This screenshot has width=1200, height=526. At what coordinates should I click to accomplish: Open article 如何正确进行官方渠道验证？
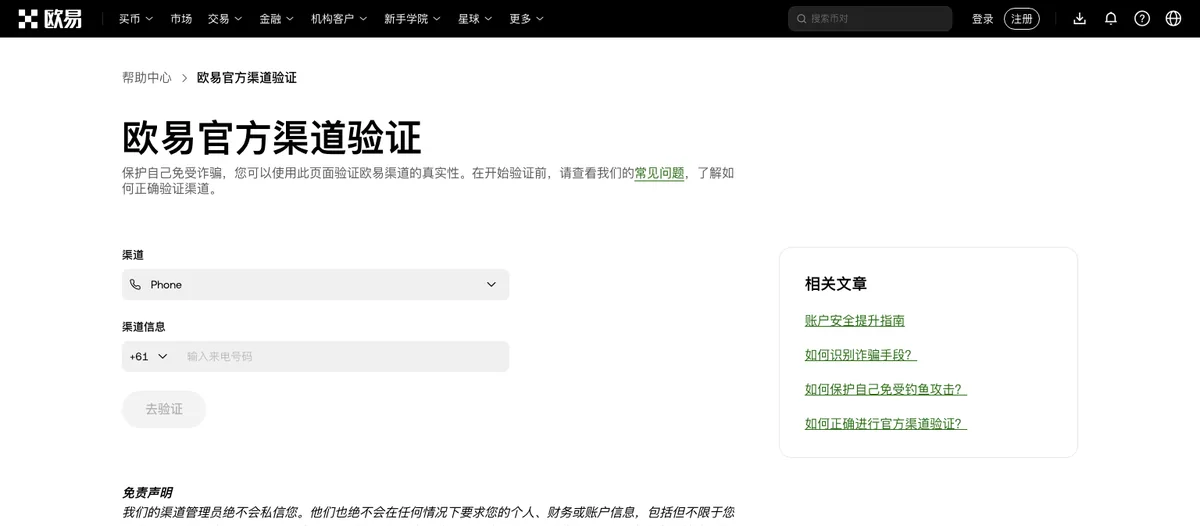click(x=886, y=424)
